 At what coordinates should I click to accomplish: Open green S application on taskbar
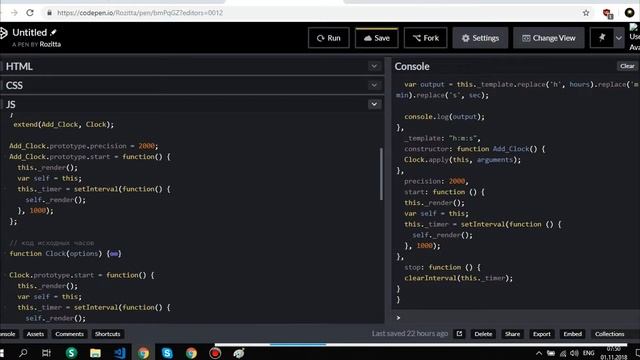71,353
